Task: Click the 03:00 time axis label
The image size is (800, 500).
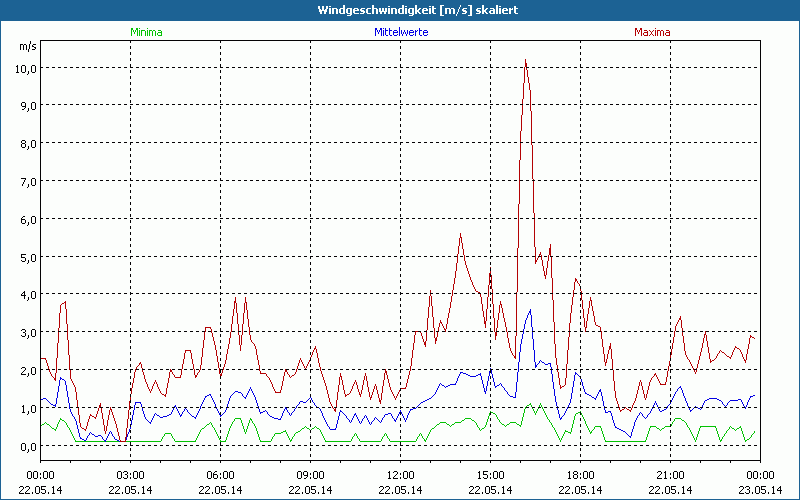Action: (130, 475)
